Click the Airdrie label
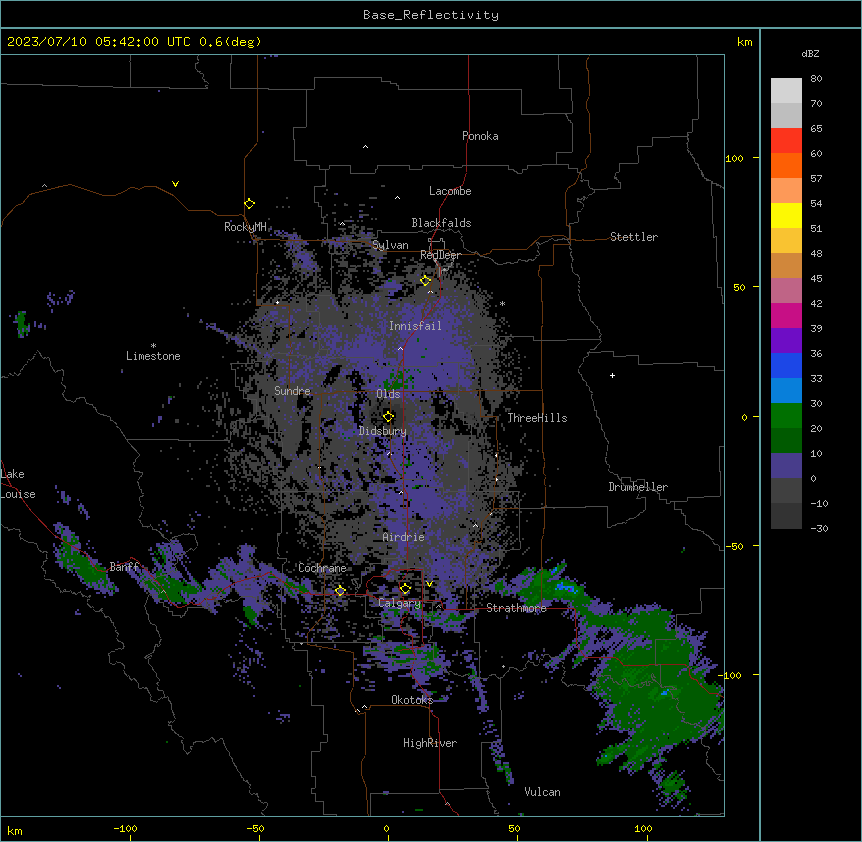 [404, 537]
